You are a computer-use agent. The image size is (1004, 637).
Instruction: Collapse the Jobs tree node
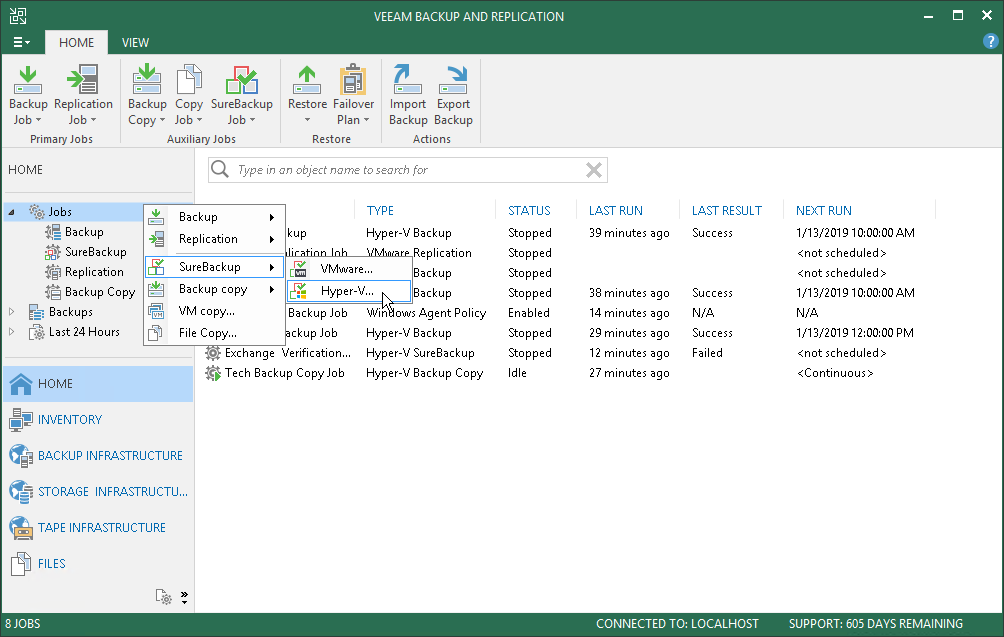[x=12, y=212]
